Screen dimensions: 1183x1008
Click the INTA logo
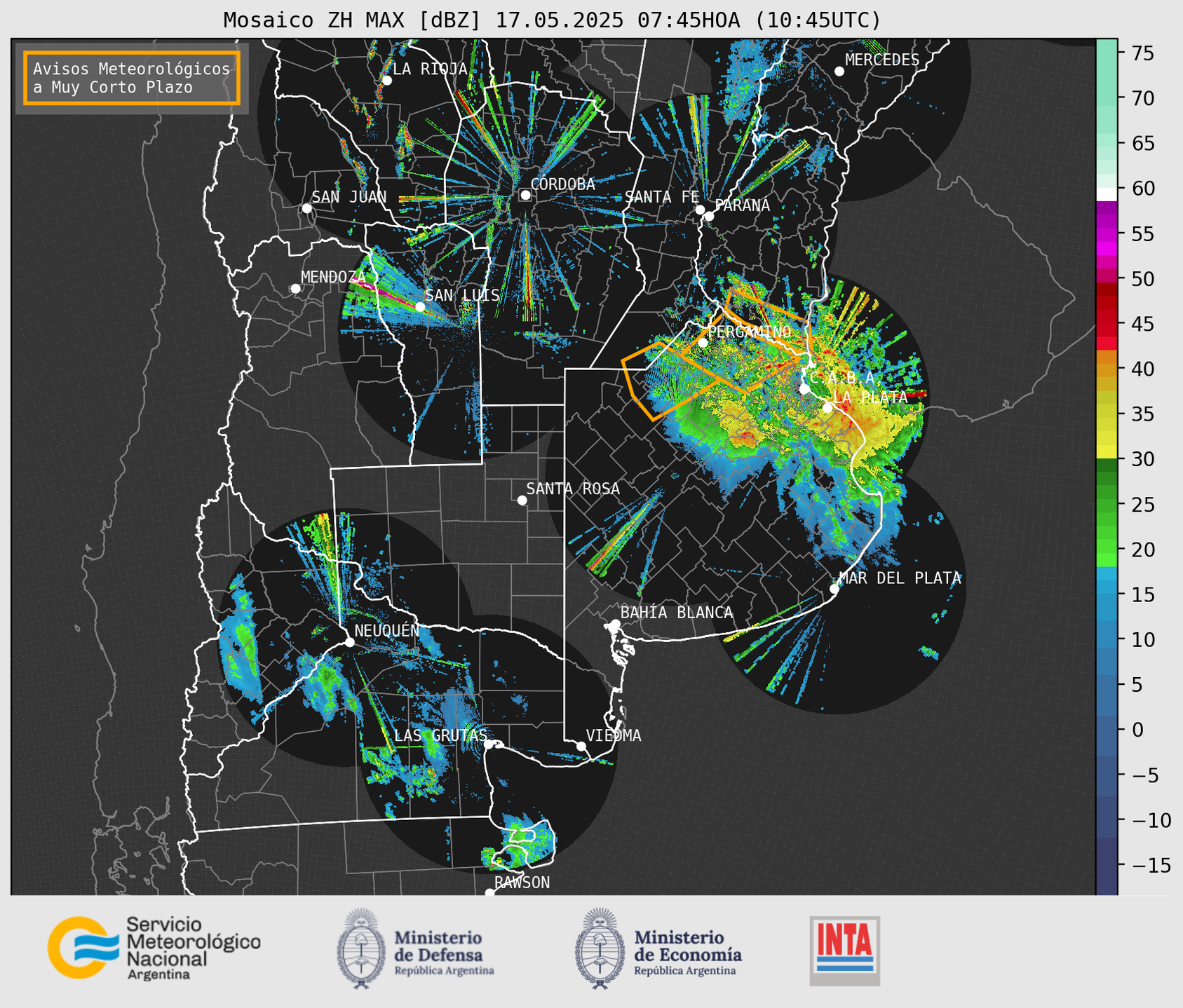[844, 951]
